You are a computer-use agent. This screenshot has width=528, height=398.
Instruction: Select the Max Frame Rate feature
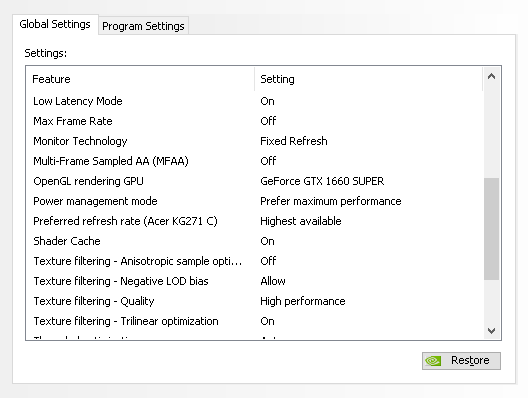click(73, 121)
